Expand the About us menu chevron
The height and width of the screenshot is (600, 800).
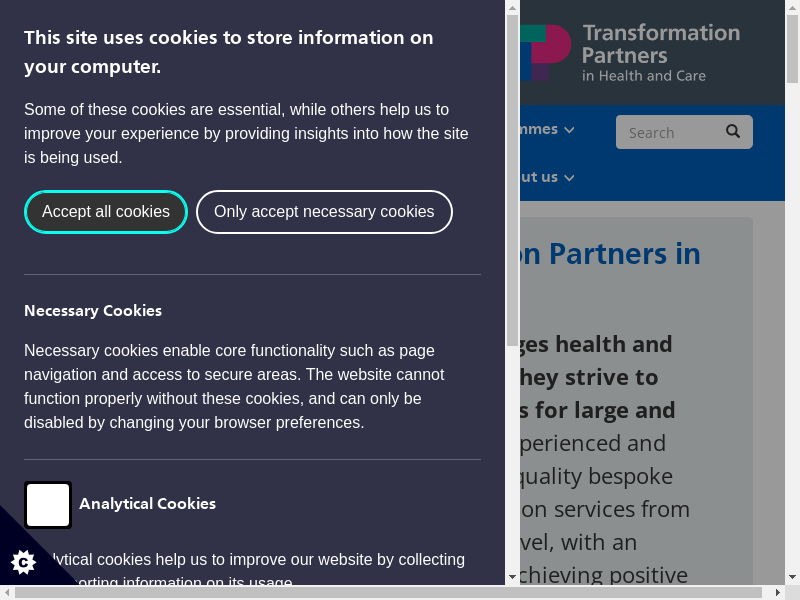pyautogui.click(x=569, y=178)
